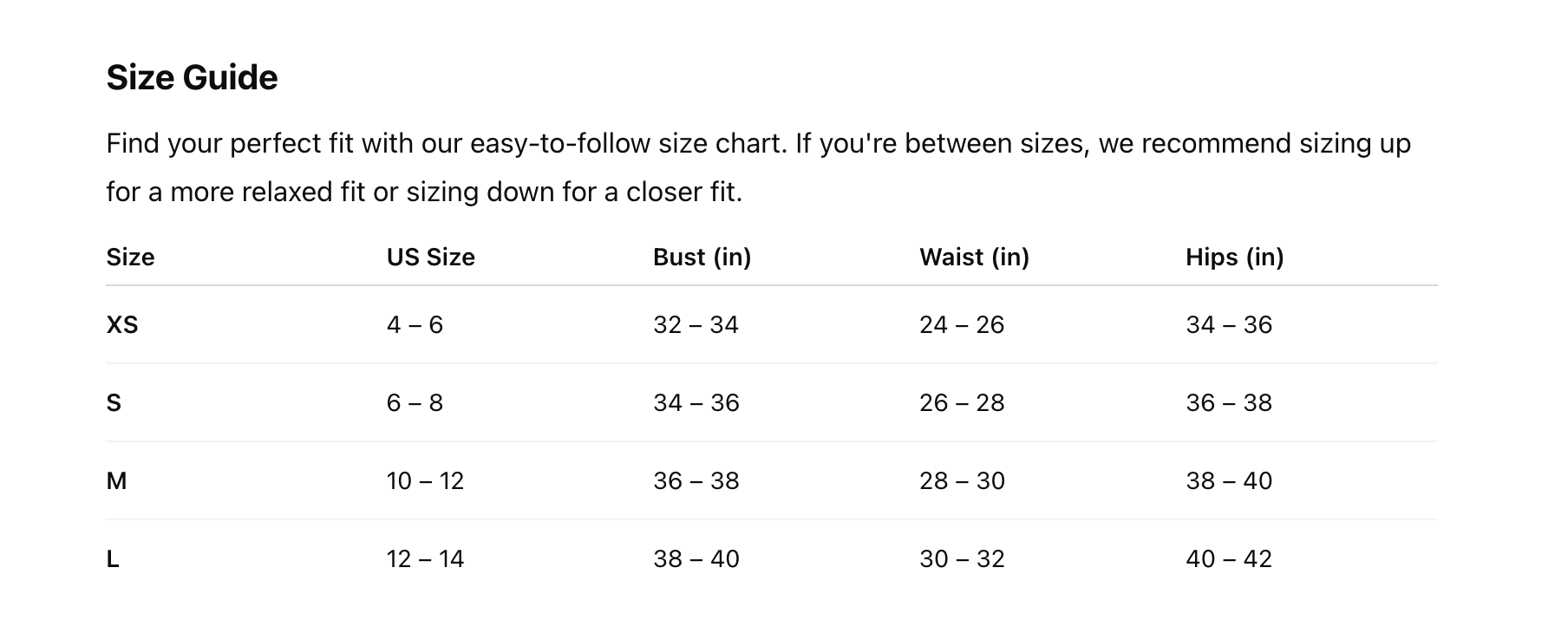Select the S waist 26 – 28 cell

pos(962,403)
